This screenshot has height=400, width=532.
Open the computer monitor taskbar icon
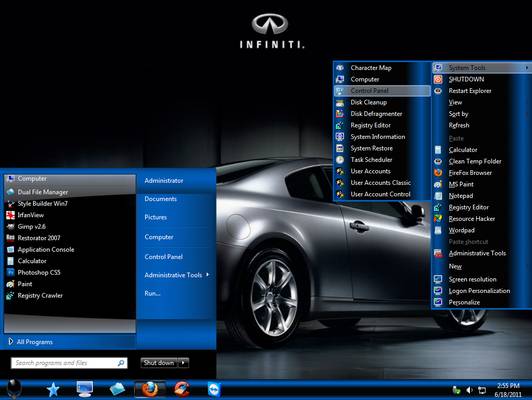click(x=84, y=389)
